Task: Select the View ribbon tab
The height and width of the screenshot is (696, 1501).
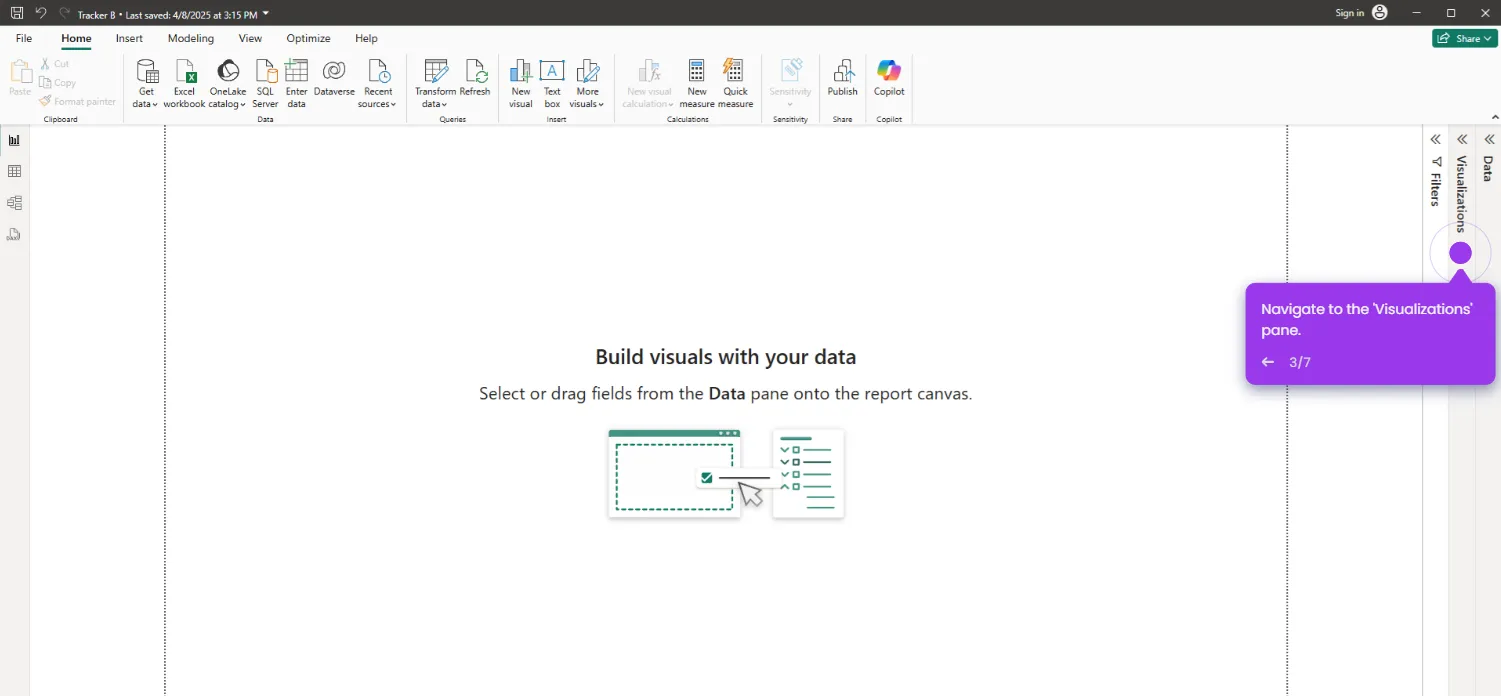Action: [250, 38]
